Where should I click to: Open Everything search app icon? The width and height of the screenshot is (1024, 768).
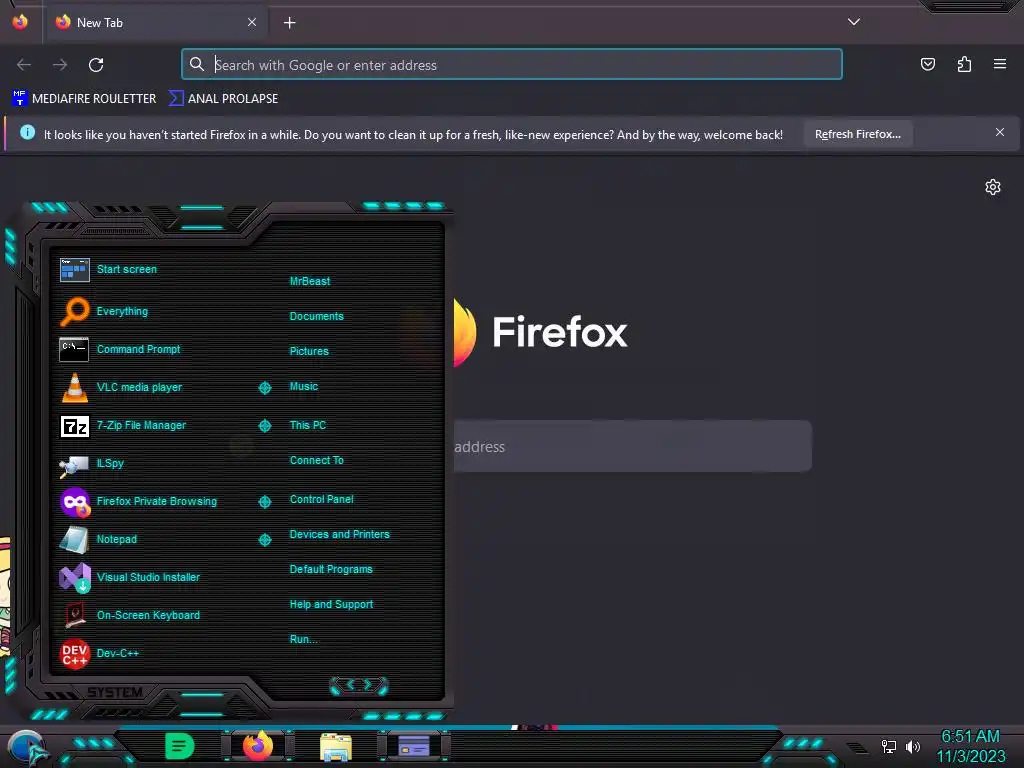74,311
